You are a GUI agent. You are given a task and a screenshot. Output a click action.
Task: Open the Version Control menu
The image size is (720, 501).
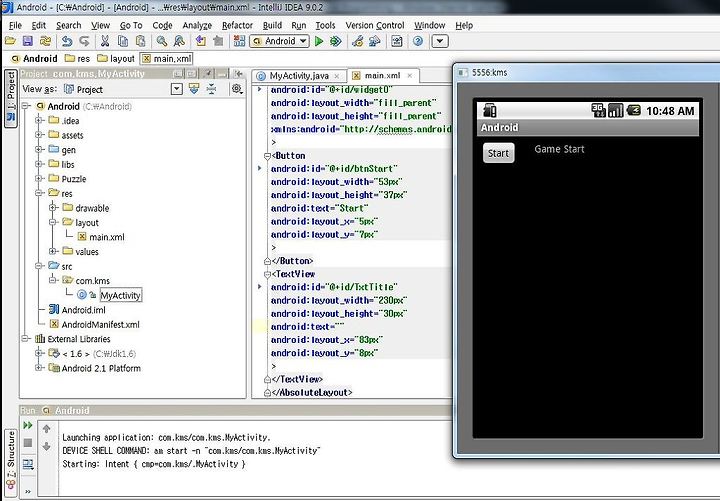[375, 25]
